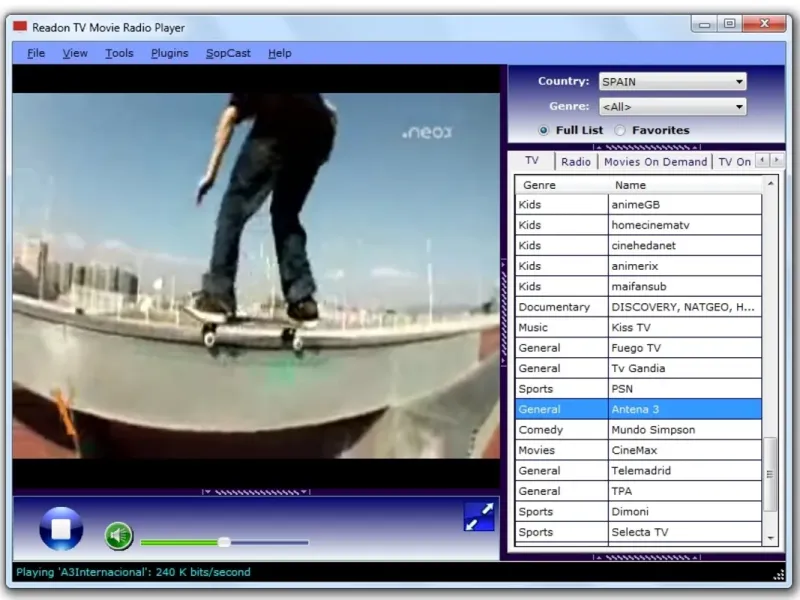800x600 pixels.
Task: Open the Country dropdown showing SPAIN
Action: click(672, 82)
